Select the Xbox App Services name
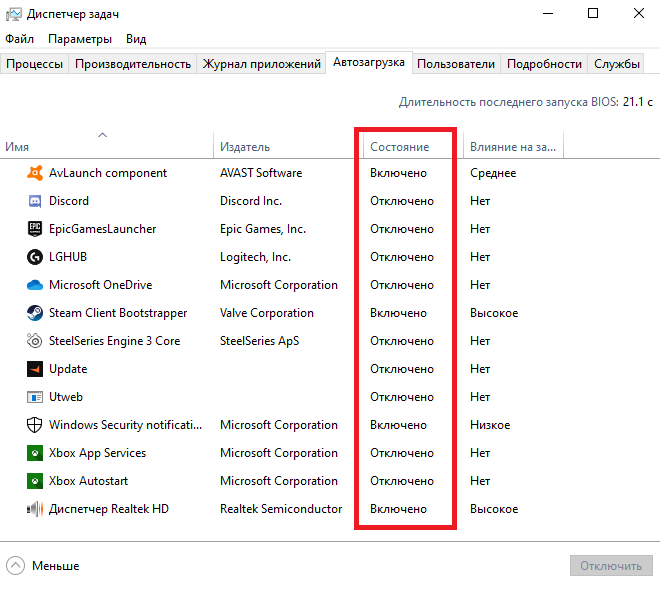The height and width of the screenshot is (589, 660). 97,453
